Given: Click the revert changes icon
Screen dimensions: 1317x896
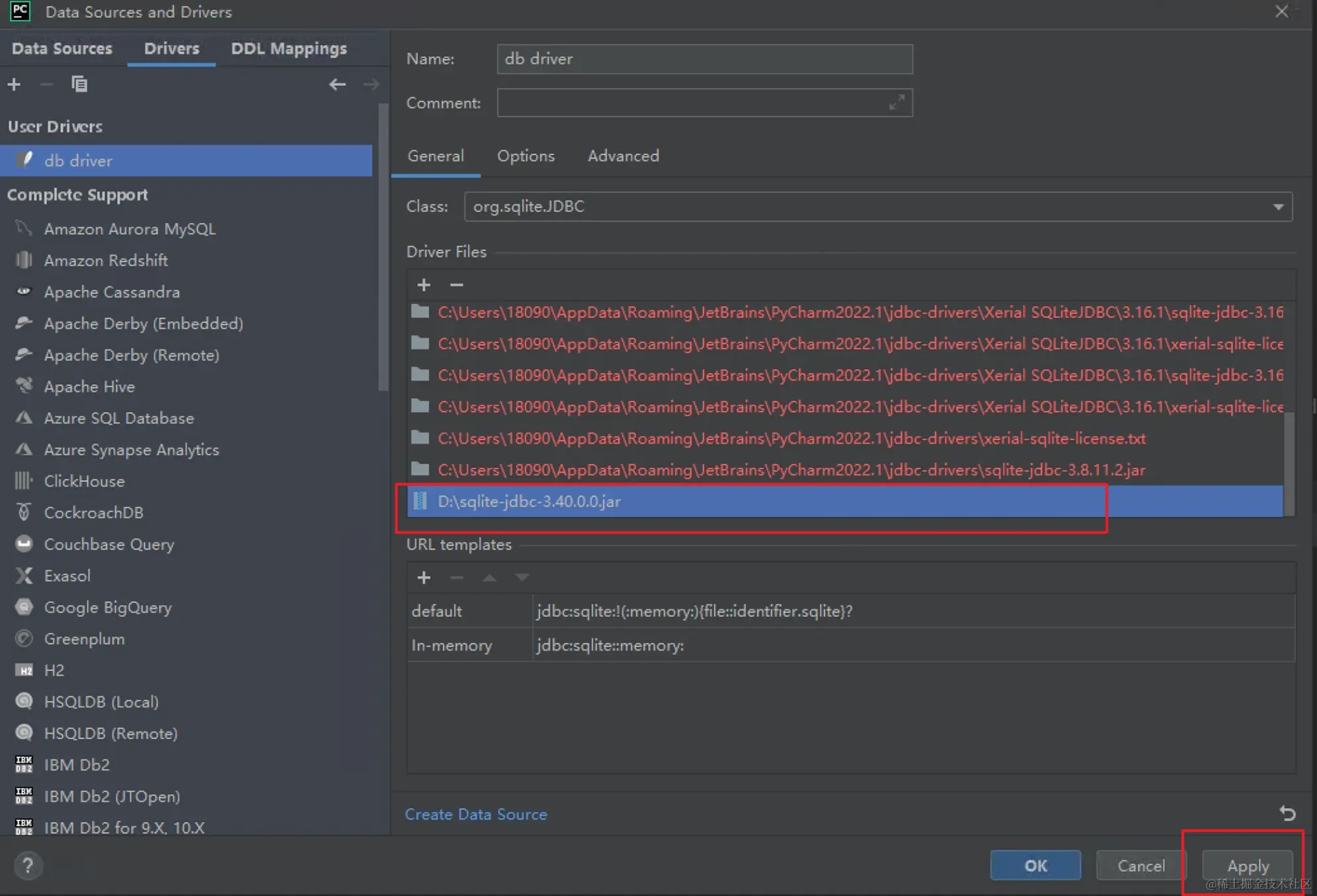Looking at the screenshot, I should [1287, 813].
